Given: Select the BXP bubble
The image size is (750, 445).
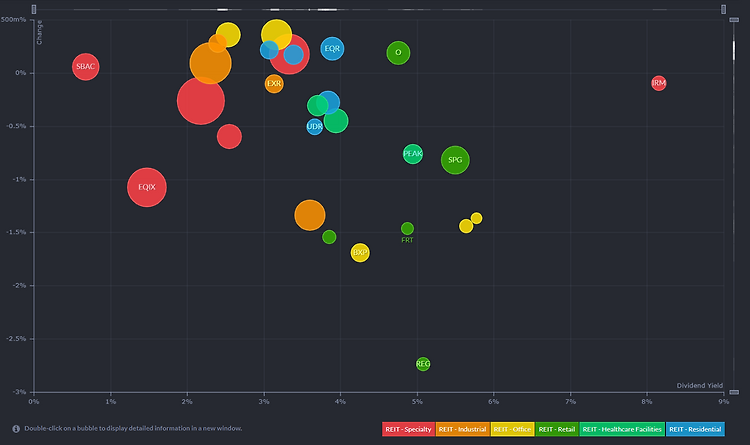Looking at the screenshot, I should (x=360, y=253).
